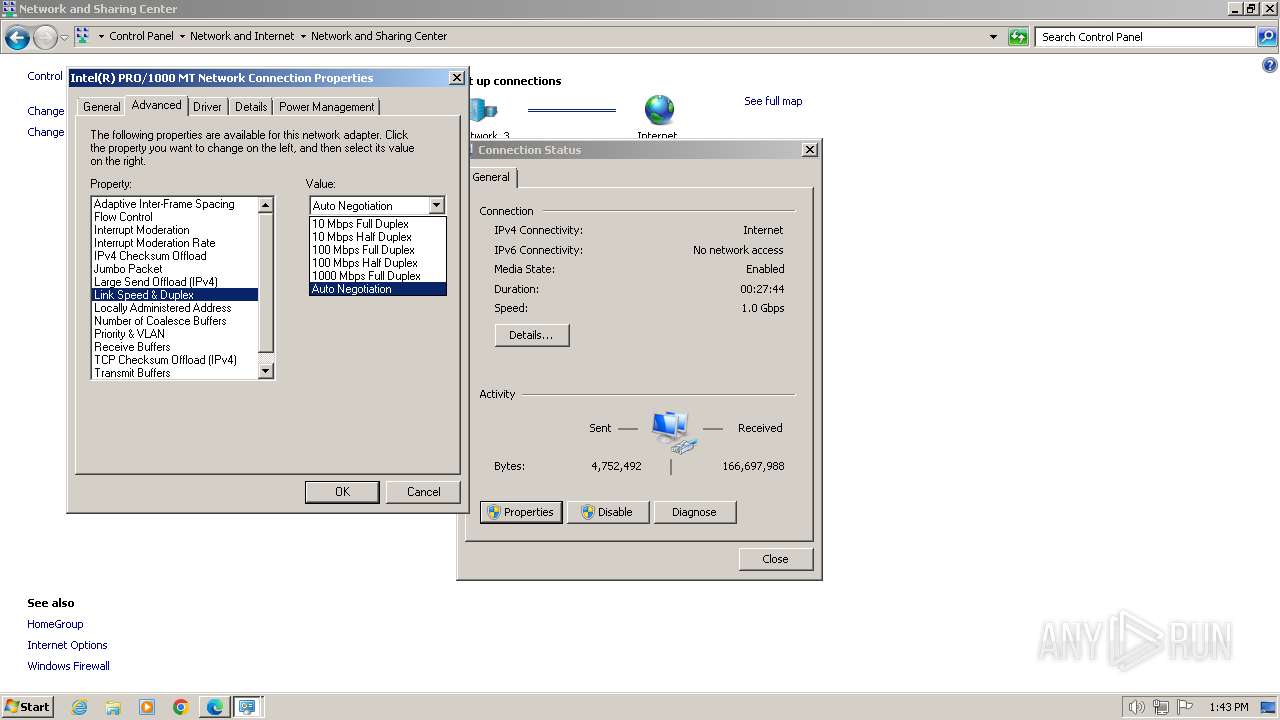Select Locally Administered Address property
This screenshot has height=720, width=1280.
coord(175,308)
